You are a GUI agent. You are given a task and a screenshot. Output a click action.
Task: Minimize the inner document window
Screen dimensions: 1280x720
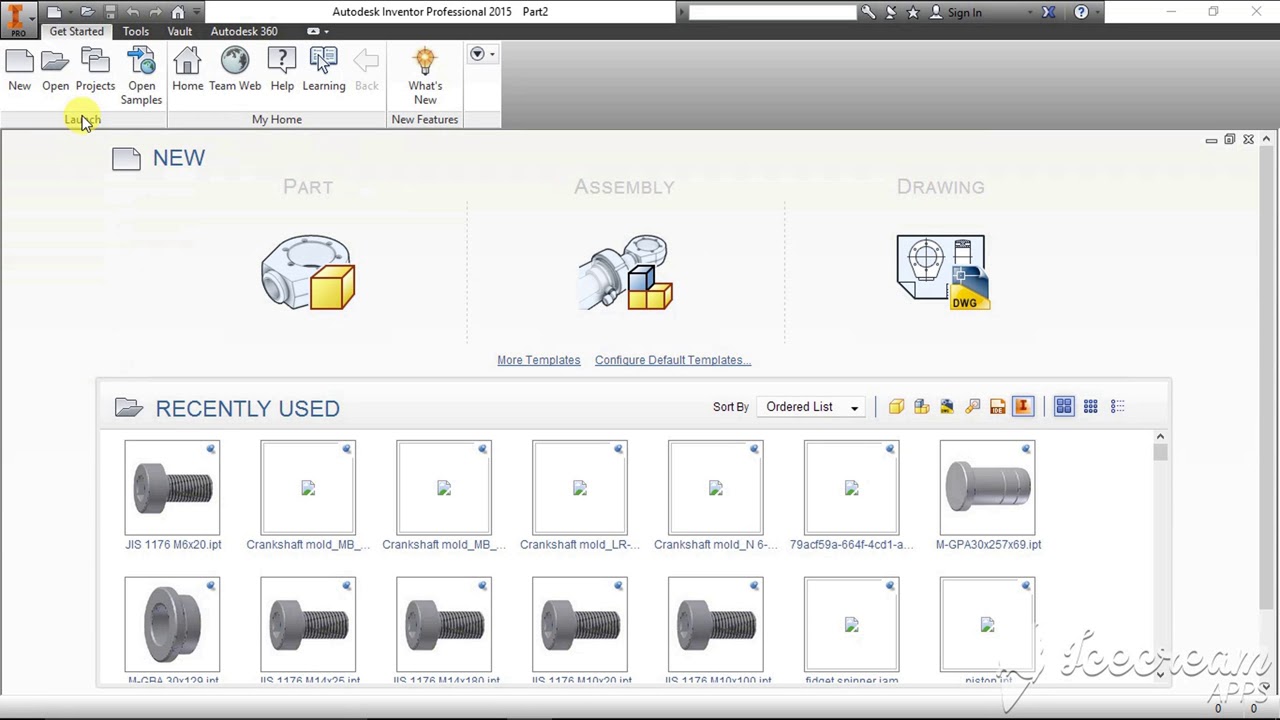pyautogui.click(x=1211, y=140)
